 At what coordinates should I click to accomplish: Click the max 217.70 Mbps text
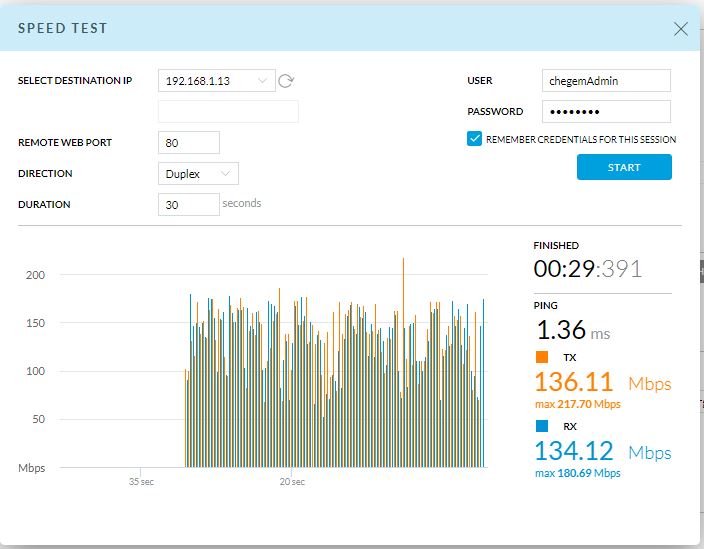click(x=577, y=404)
